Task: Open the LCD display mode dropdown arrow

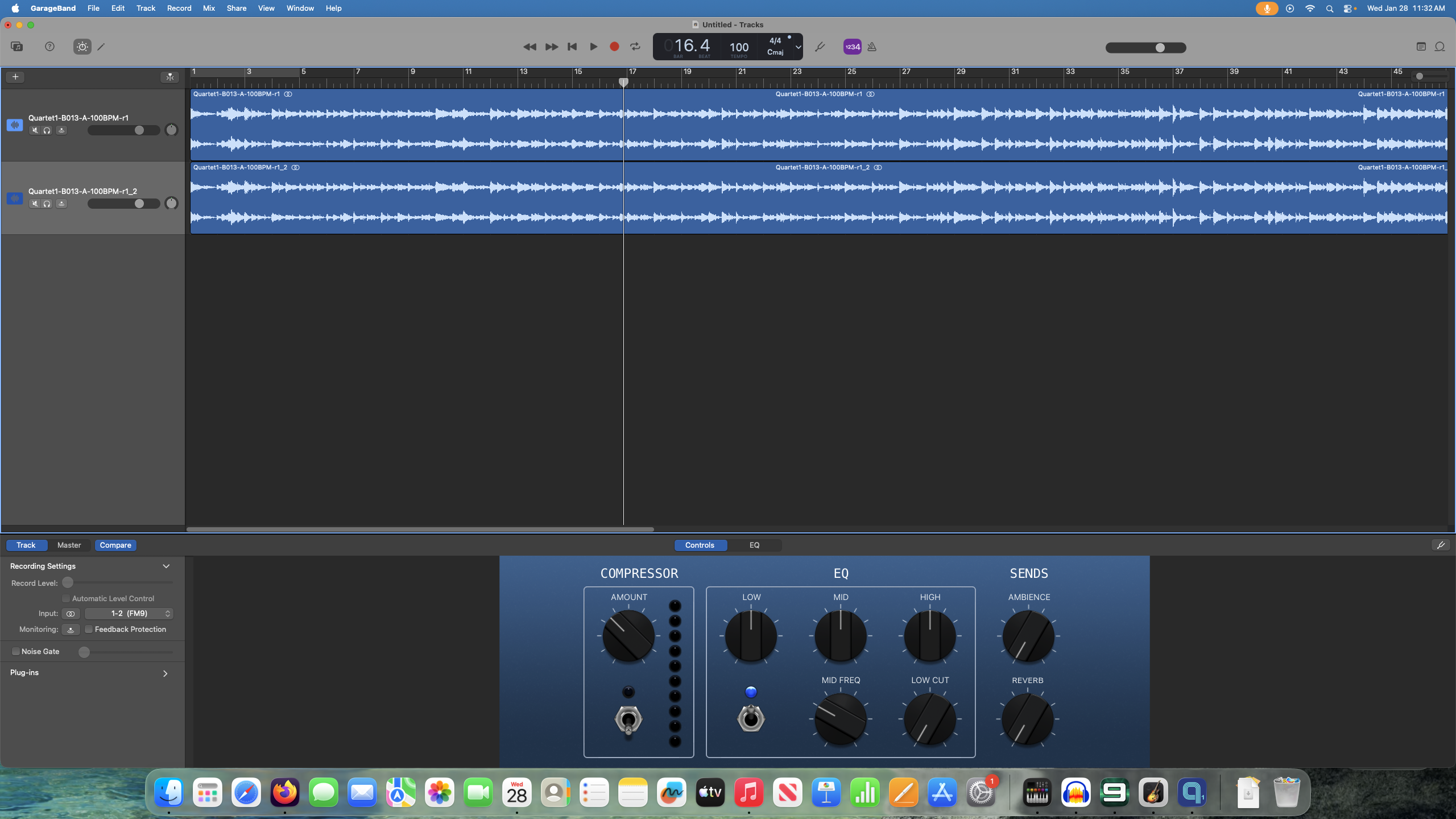Action: pyautogui.click(x=798, y=47)
